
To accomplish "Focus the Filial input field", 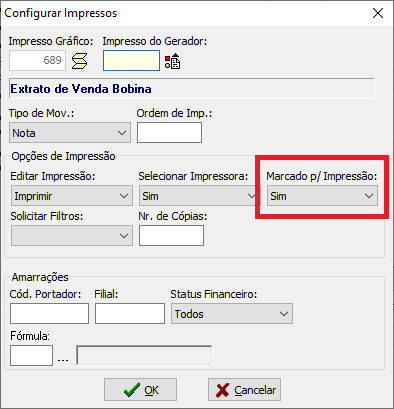I will tap(130, 314).
